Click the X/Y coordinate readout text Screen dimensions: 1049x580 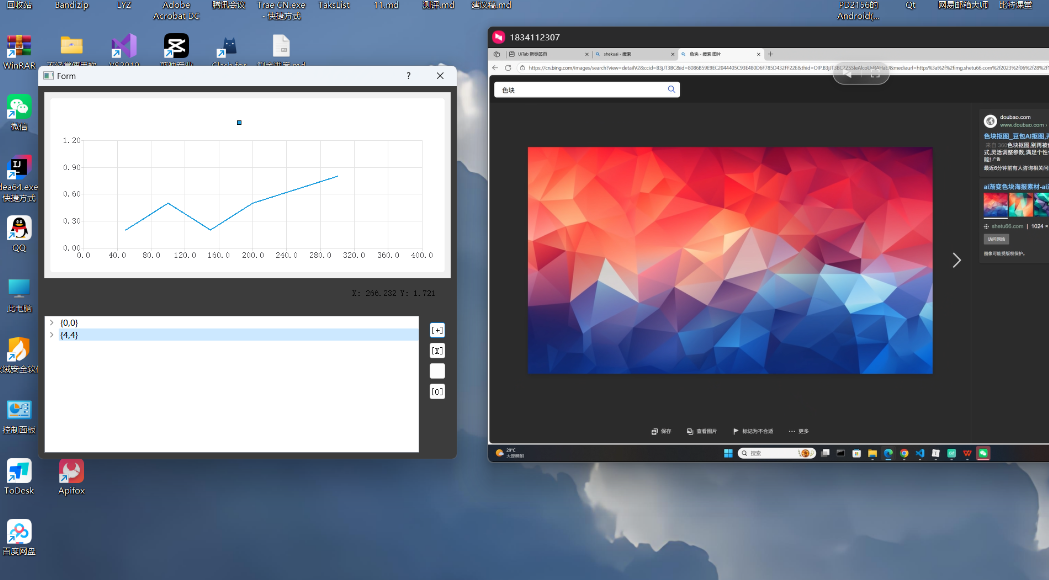393,293
